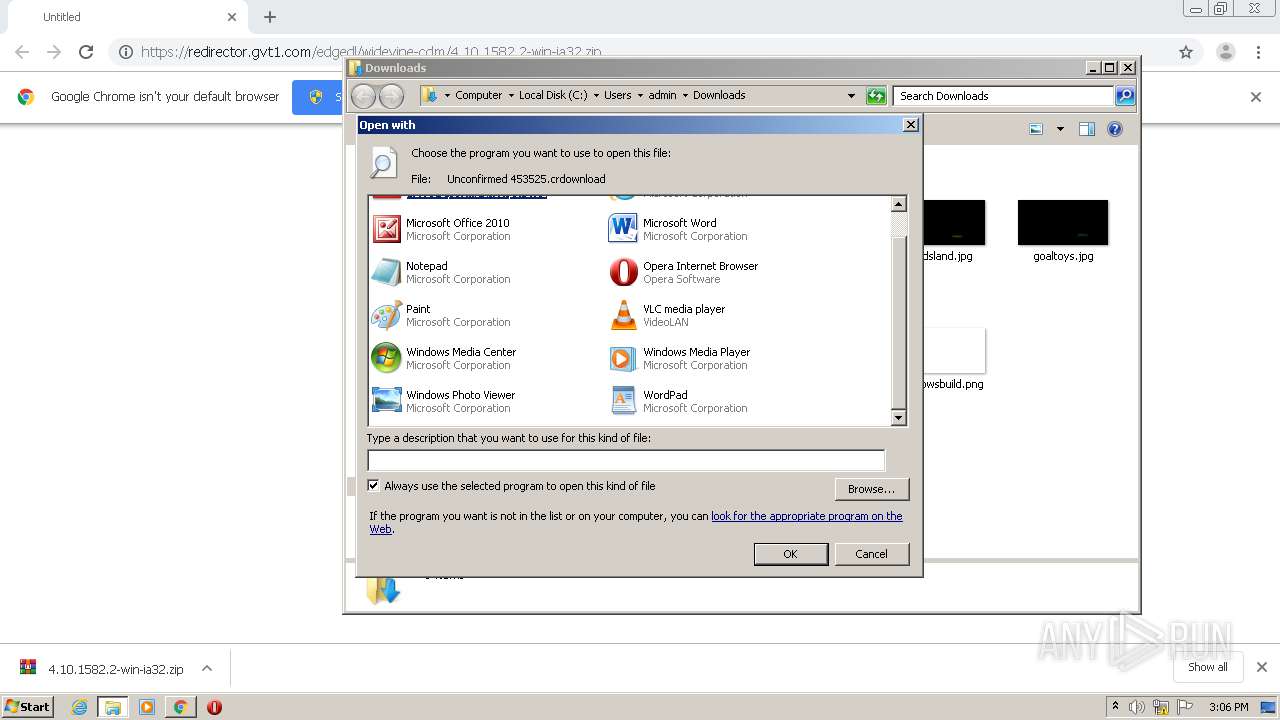The image size is (1280, 720).
Task: Dismiss the default browser notification bar
Action: click(x=1256, y=97)
